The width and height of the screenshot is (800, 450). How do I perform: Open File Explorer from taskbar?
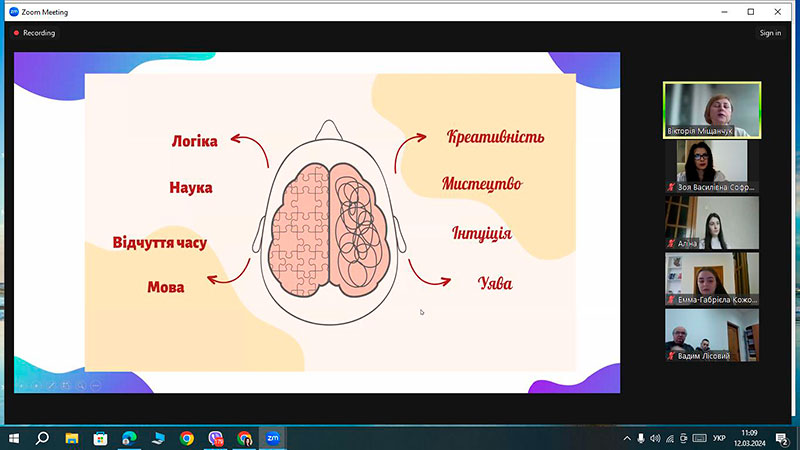click(71, 438)
